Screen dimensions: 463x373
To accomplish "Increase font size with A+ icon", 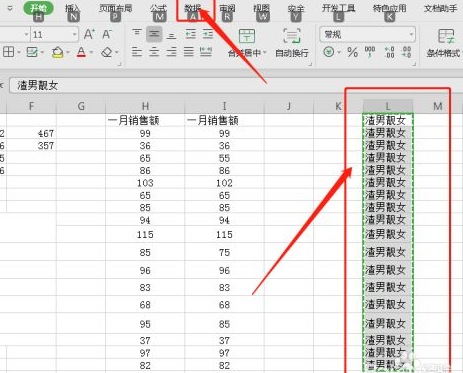I will click(89, 34).
